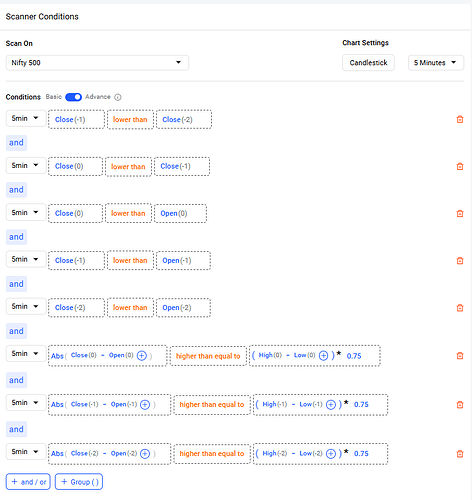Screen dimensions: 472x500
Task: Delete the Close(-2) lower than Open(-2) condition
Action: (x=460, y=308)
